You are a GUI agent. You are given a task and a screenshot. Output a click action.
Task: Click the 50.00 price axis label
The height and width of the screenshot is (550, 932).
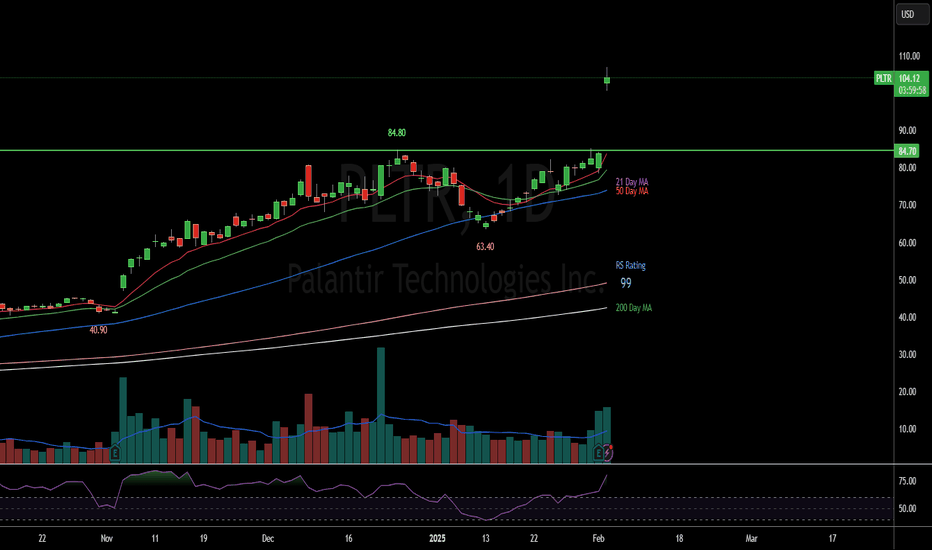[x=907, y=280]
